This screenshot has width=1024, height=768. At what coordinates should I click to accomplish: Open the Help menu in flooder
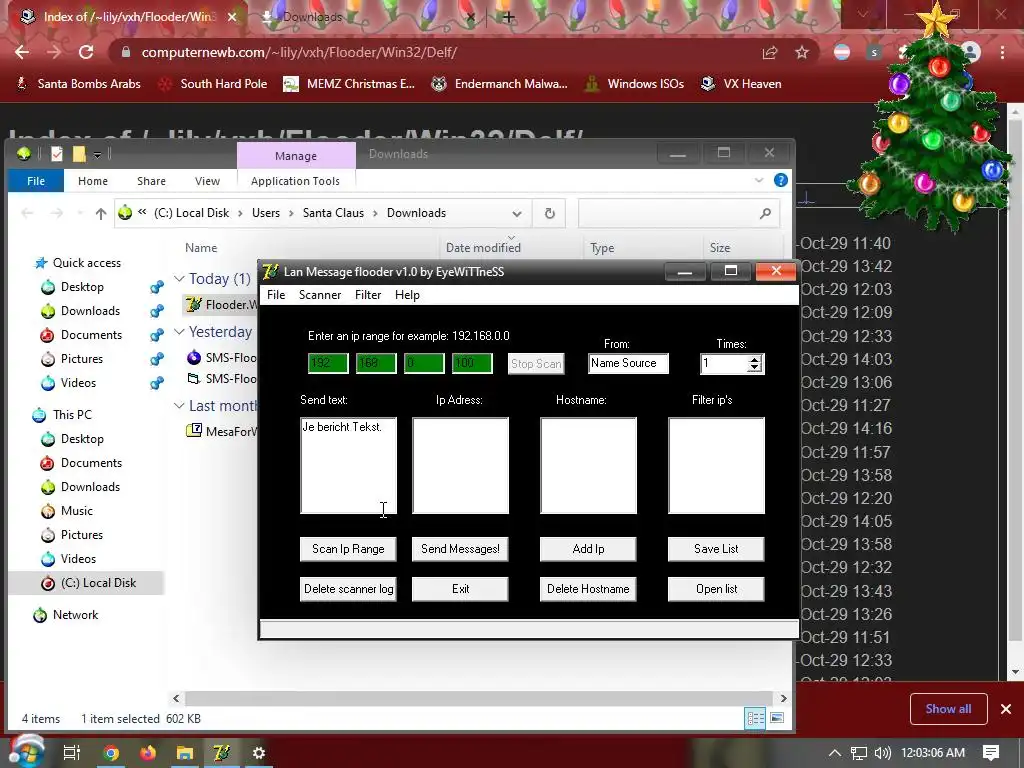click(407, 295)
